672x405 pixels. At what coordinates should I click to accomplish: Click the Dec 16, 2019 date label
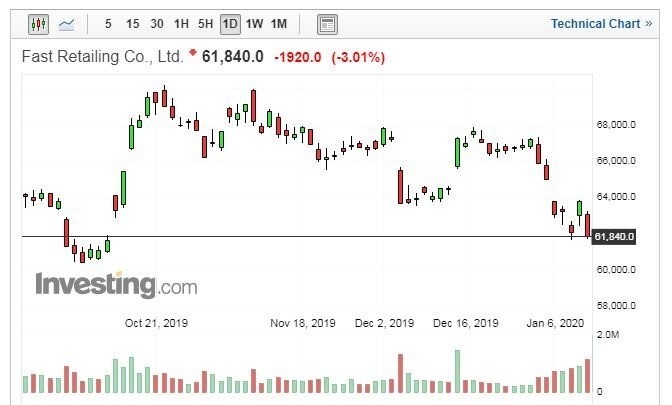[466, 323]
